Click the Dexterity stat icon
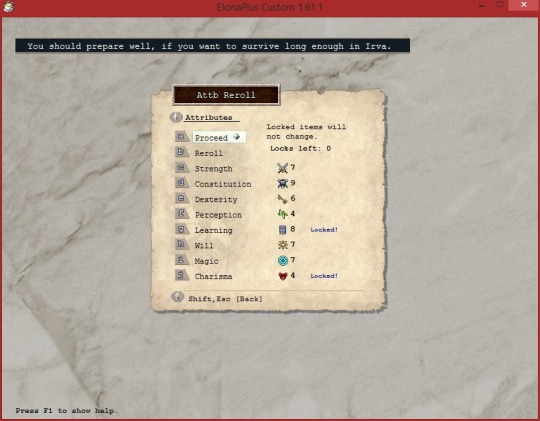Viewport: 540px width, 421px height. pyautogui.click(x=282, y=199)
